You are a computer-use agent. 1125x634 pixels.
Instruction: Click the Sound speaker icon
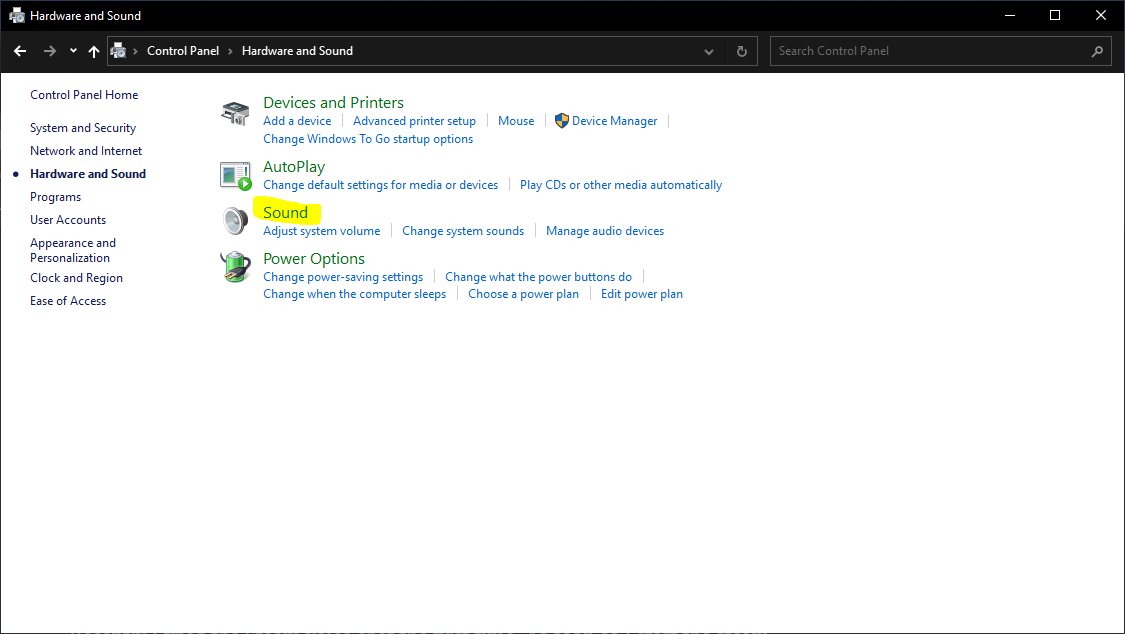(235, 221)
